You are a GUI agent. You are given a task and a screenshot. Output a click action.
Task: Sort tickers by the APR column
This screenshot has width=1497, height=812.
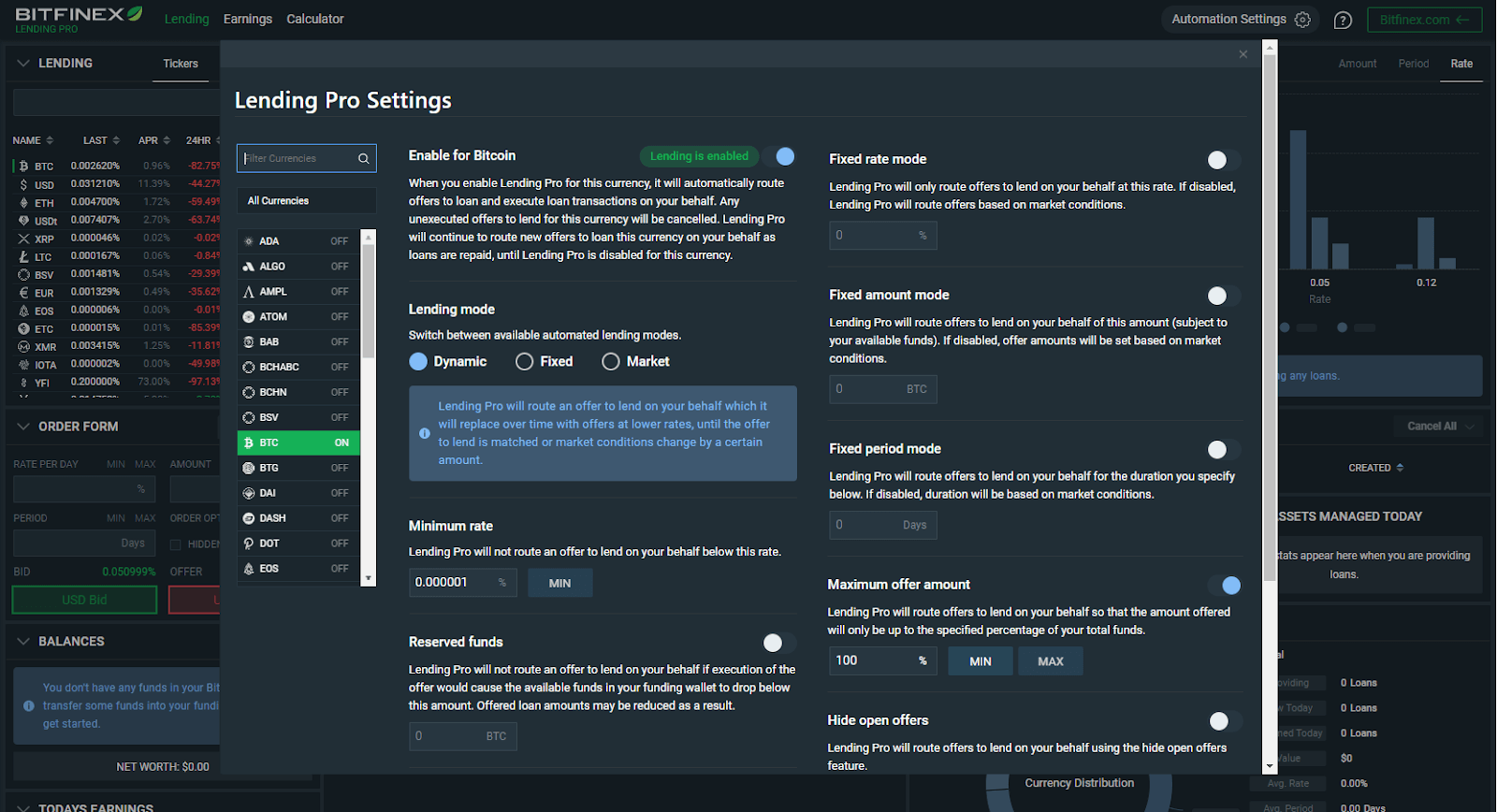[154, 140]
